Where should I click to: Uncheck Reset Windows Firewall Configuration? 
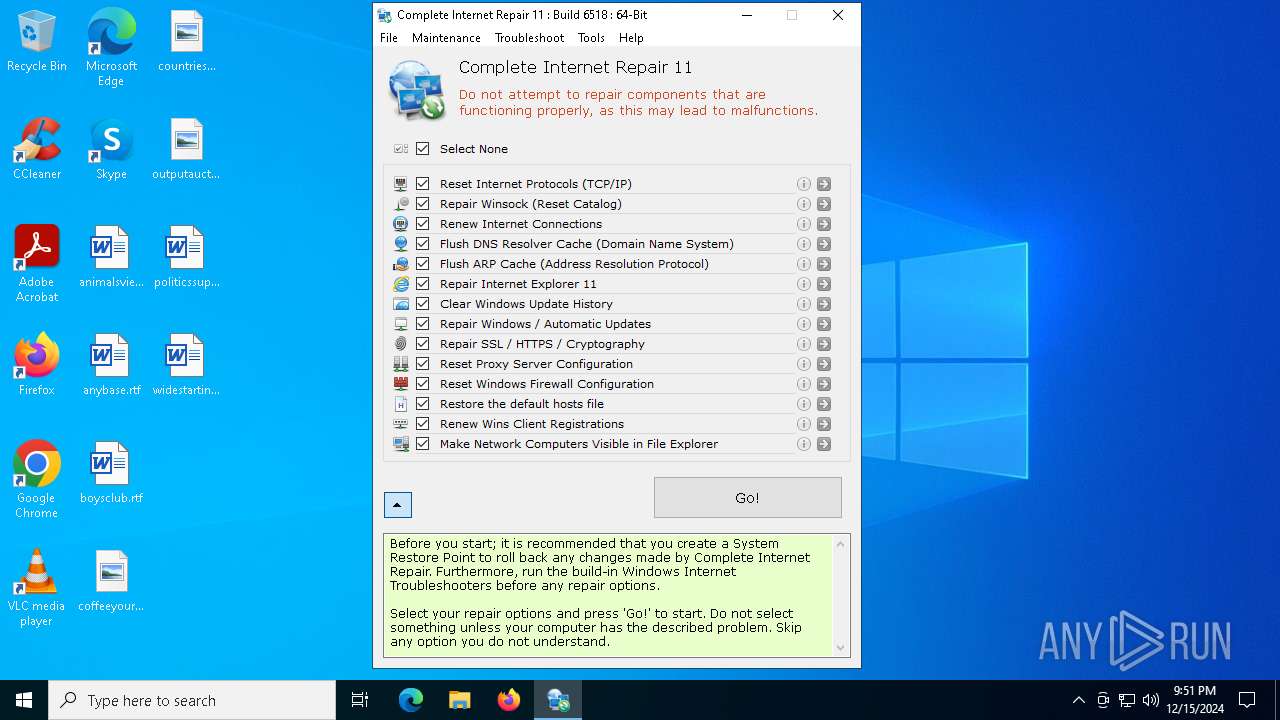423,384
